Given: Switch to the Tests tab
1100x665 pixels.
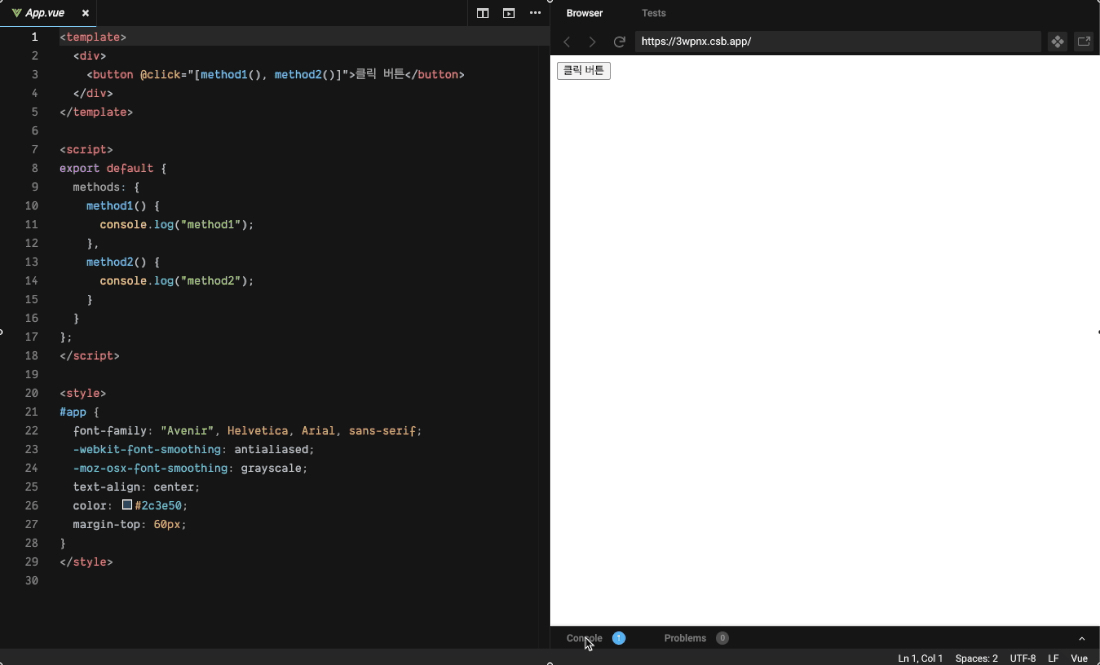Looking at the screenshot, I should 653,13.
